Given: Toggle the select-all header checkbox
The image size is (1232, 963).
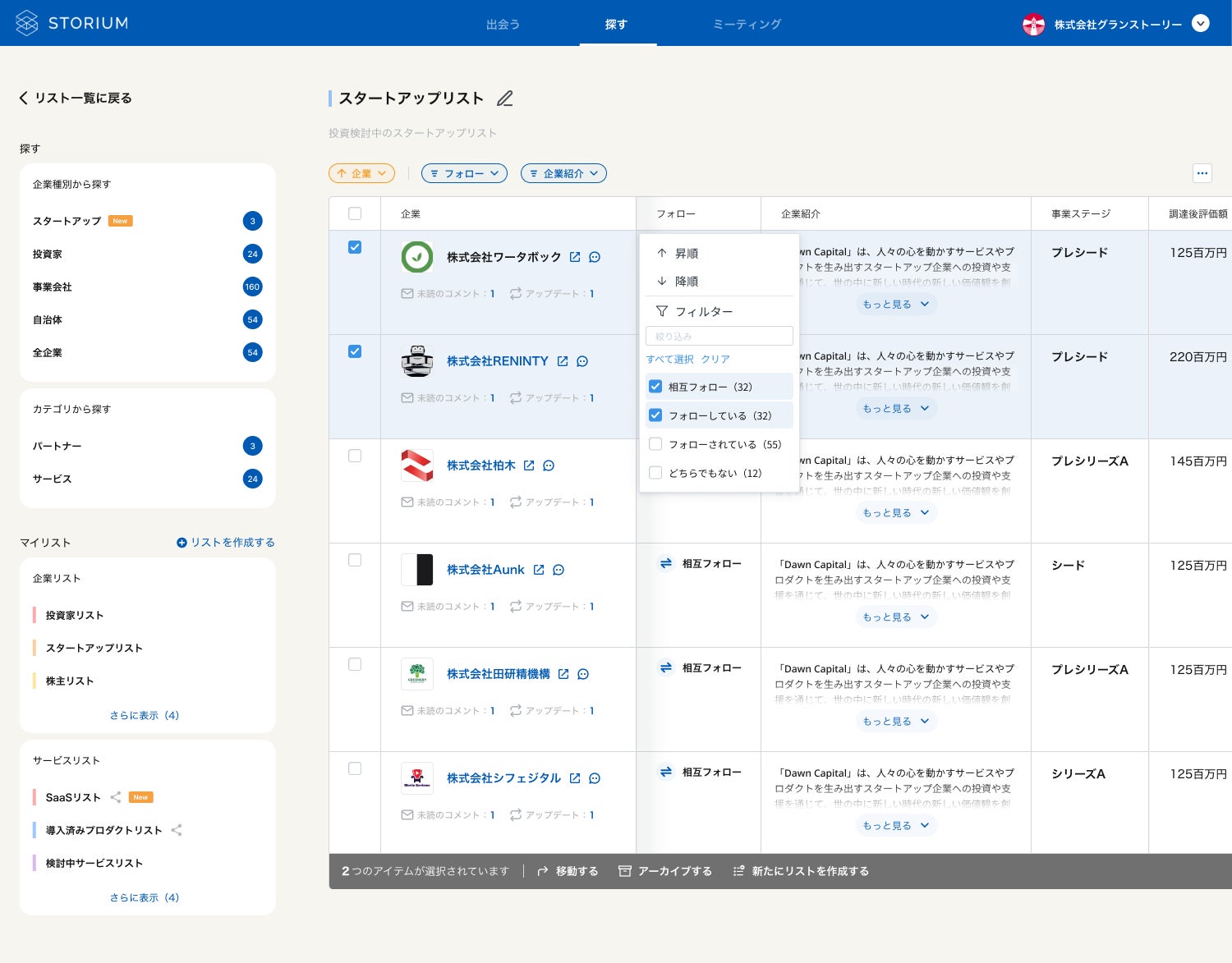Looking at the screenshot, I should pos(355,213).
